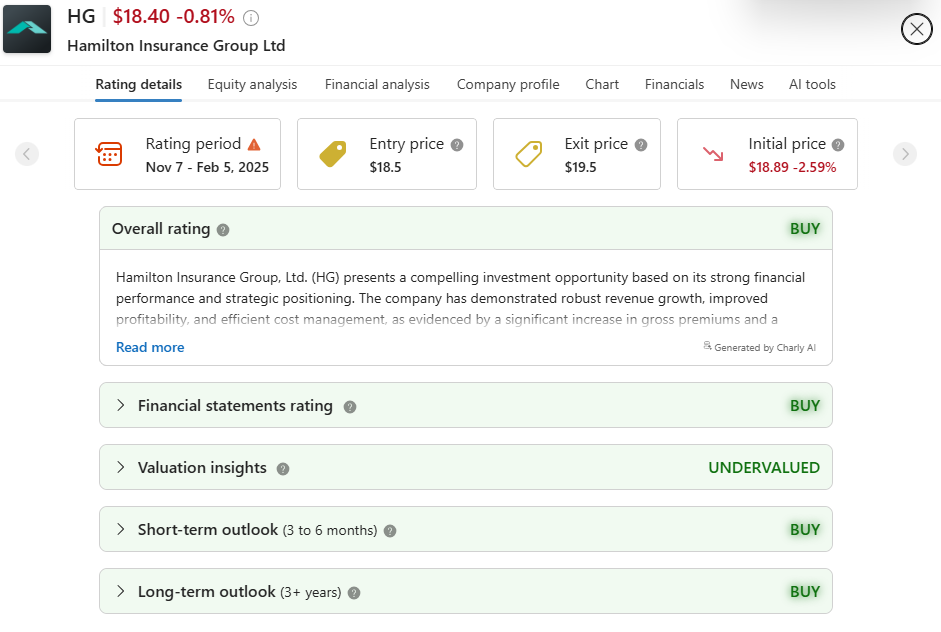
Task: Click the warning triangle next to Rating period
Action: tap(254, 145)
